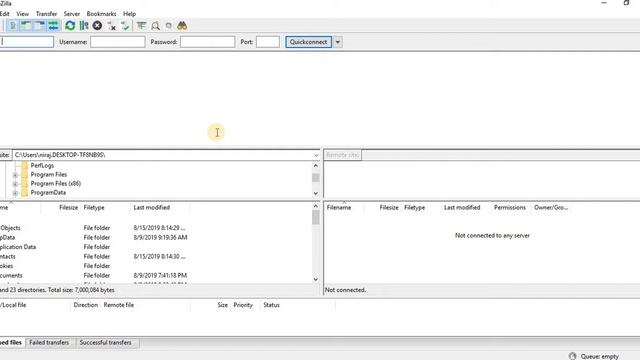Click the local file list scroll down arrow
Image resolution: width=640 pixels, height=360 pixels.
click(316, 280)
